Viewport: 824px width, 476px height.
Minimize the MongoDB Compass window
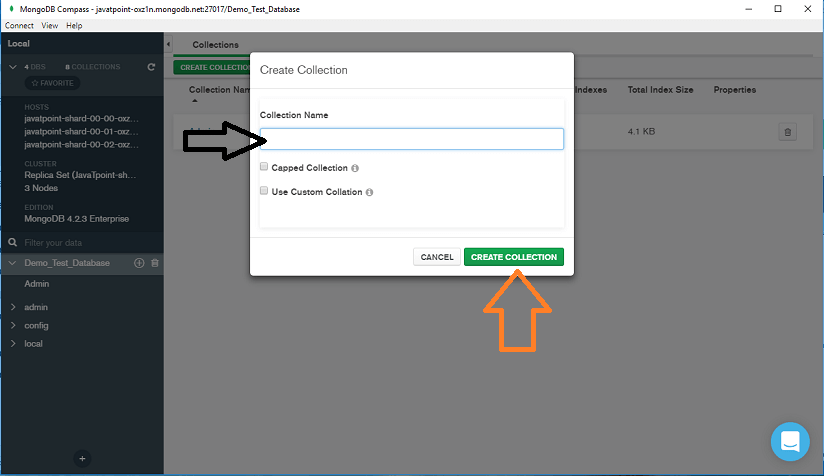pyautogui.click(x=748, y=9)
